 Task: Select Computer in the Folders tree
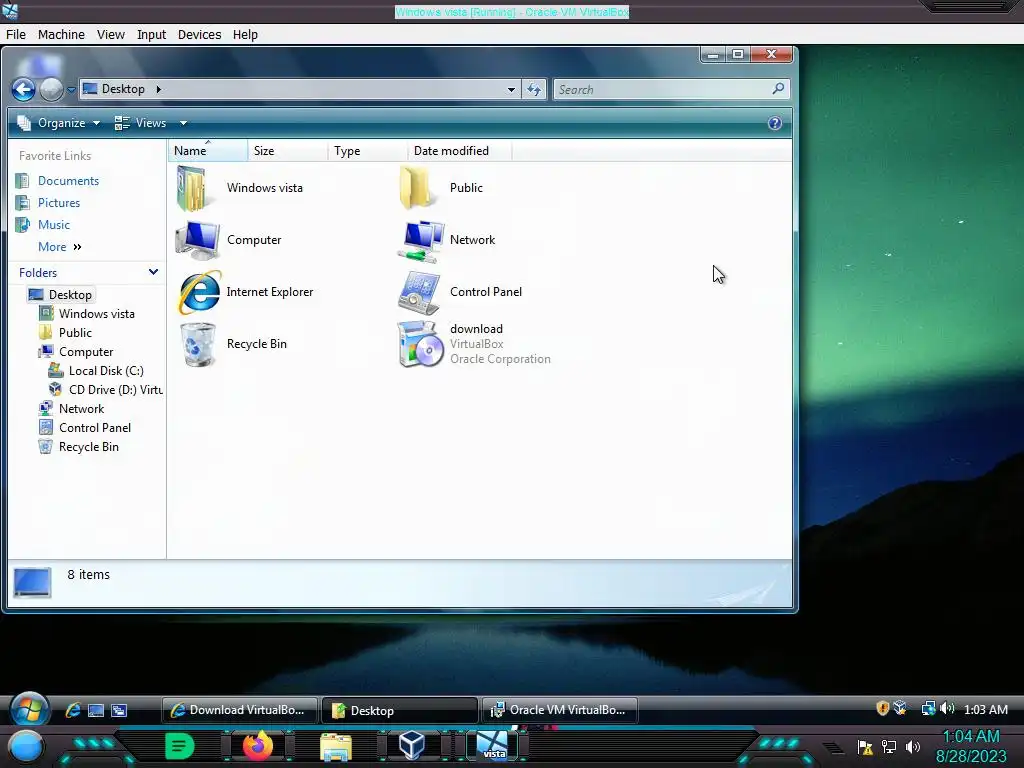(x=86, y=351)
